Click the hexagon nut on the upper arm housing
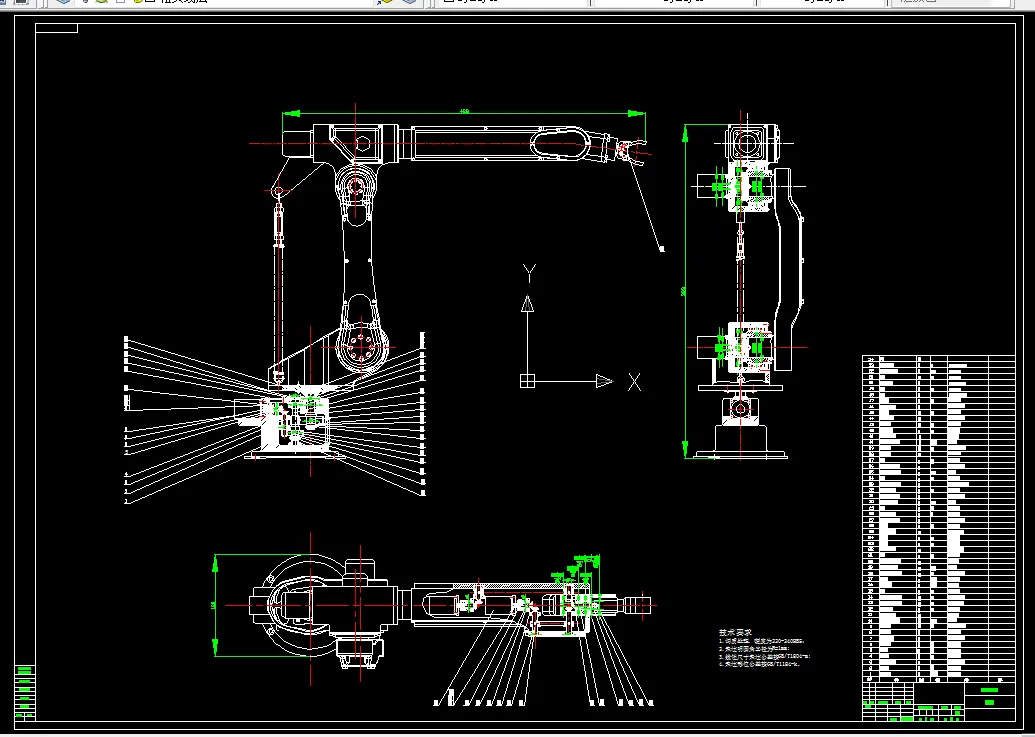Image resolution: width=1035 pixels, height=737 pixels. pos(362,143)
